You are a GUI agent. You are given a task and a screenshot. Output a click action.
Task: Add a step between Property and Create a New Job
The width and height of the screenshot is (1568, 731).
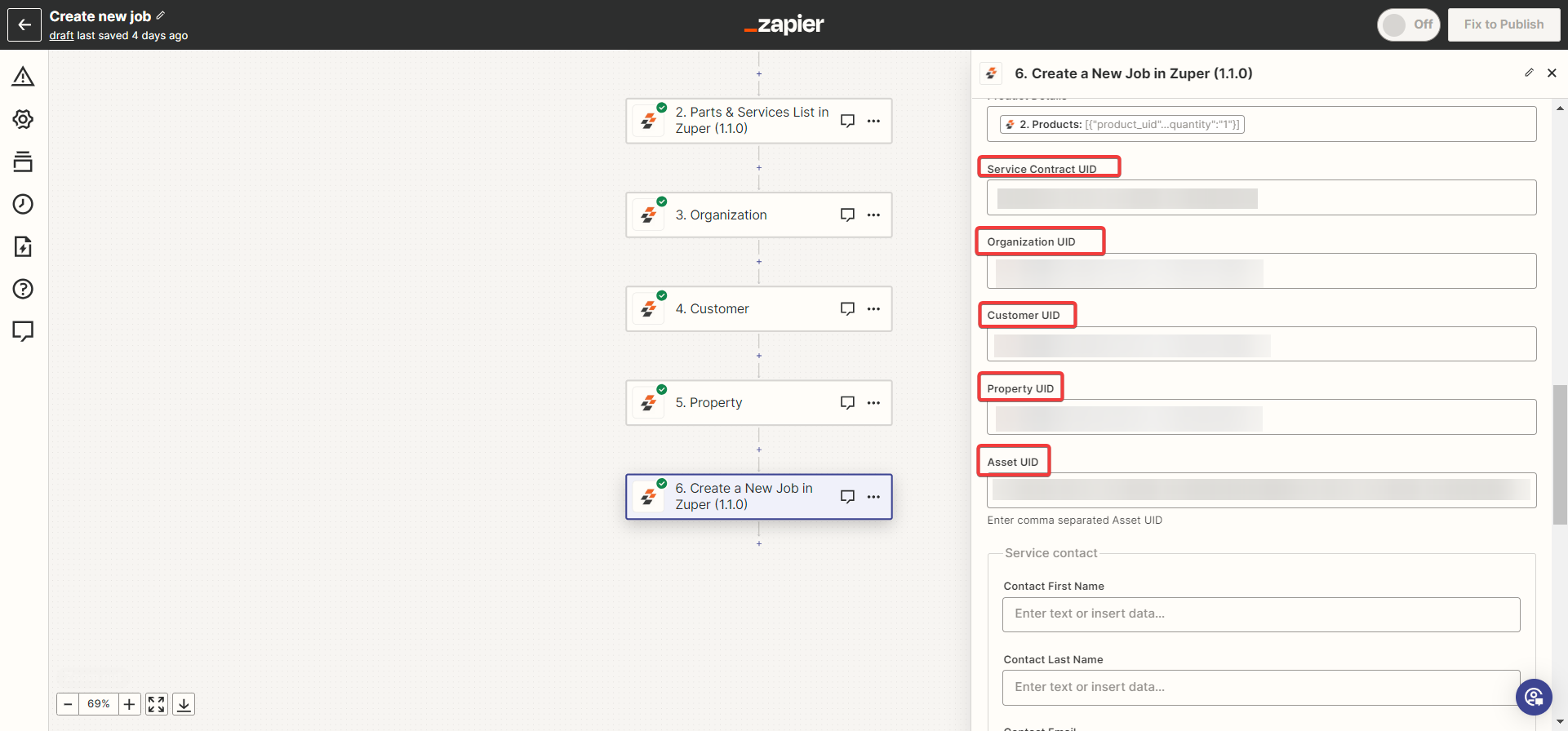click(759, 450)
